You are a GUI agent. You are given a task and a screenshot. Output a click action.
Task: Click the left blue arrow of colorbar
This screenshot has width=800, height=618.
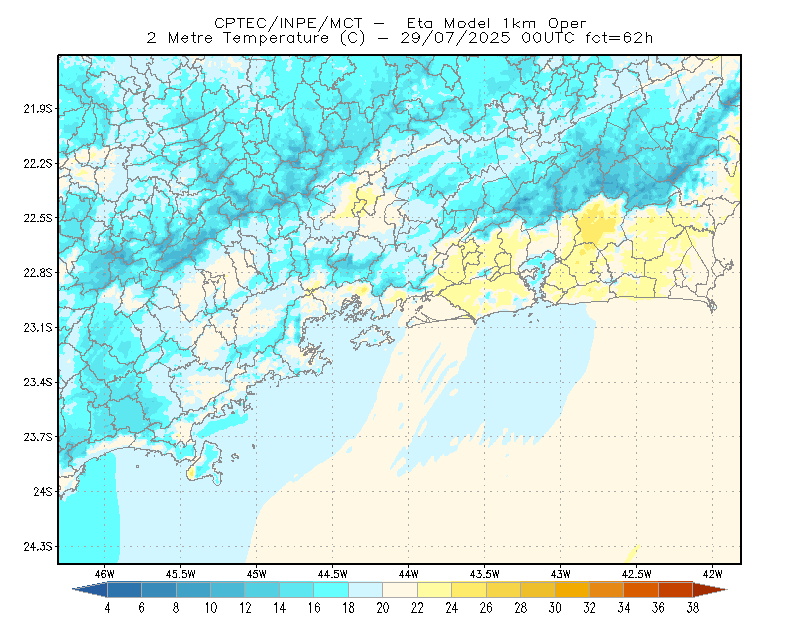(90, 590)
